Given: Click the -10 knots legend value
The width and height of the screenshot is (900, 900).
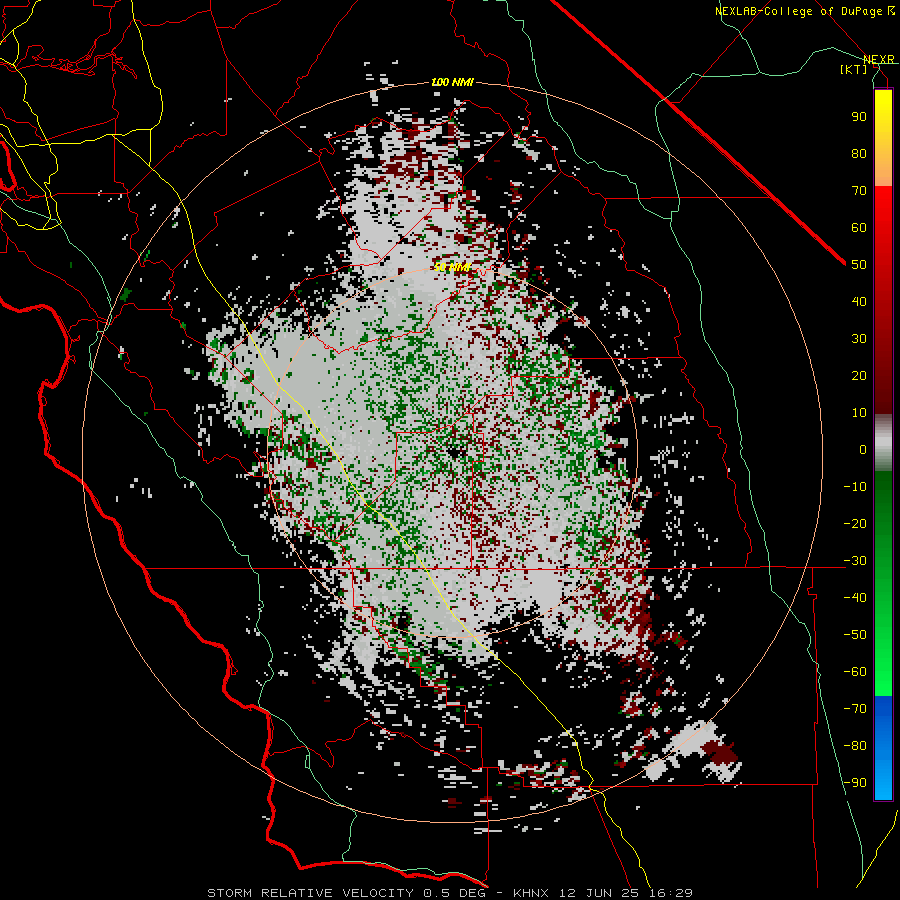Looking at the screenshot, I should coord(855,487).
